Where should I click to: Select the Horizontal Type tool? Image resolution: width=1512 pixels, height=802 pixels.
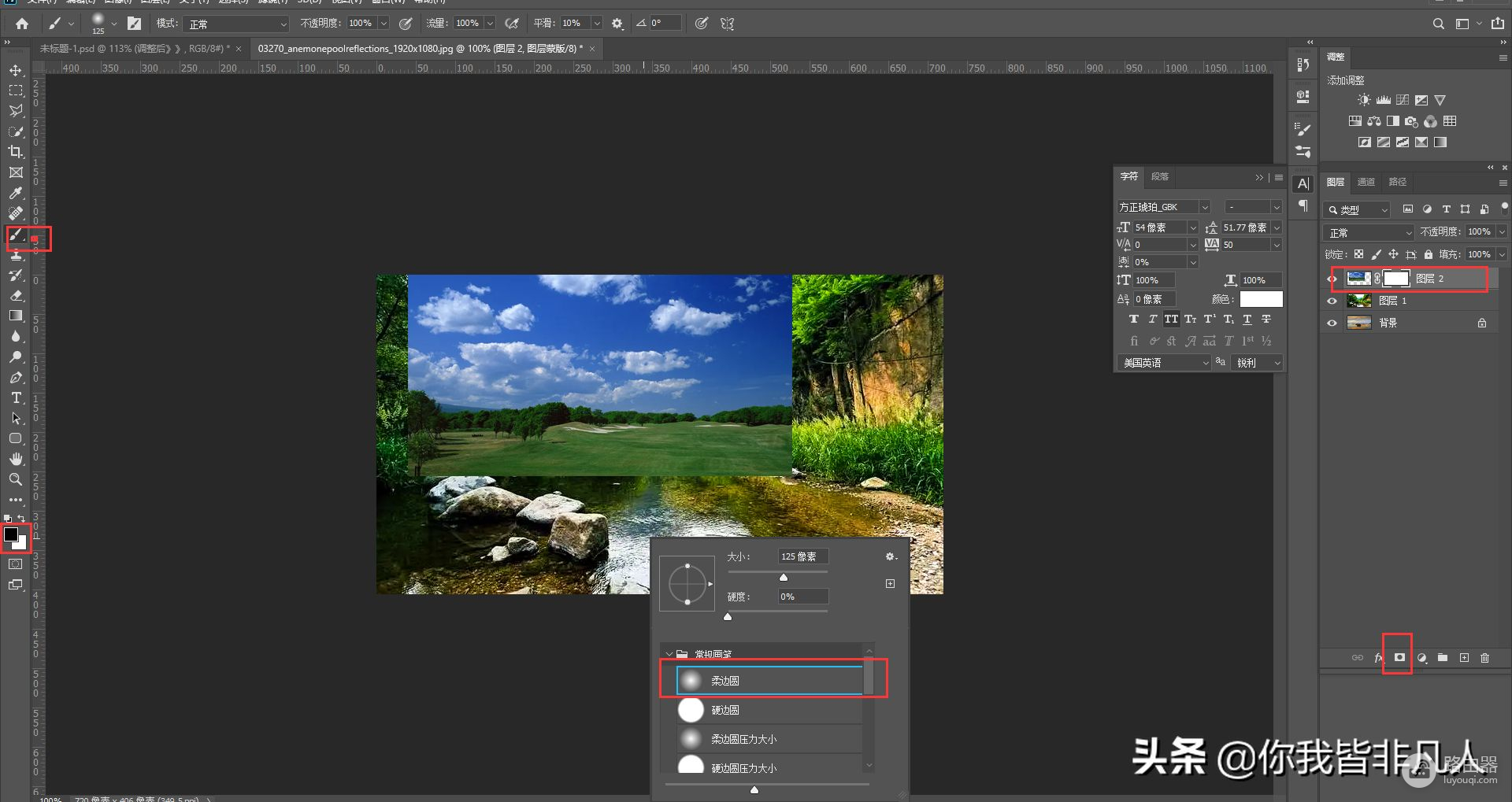[16, 398]
